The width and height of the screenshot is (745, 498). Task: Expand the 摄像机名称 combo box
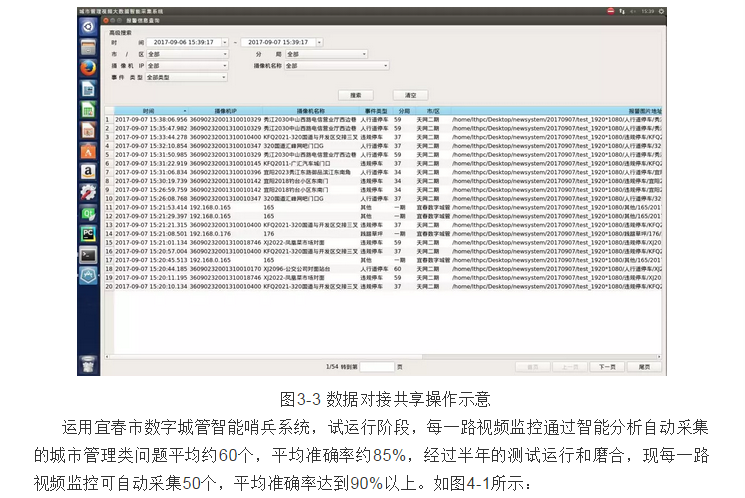pyautogui.click(x=337, y=66)
